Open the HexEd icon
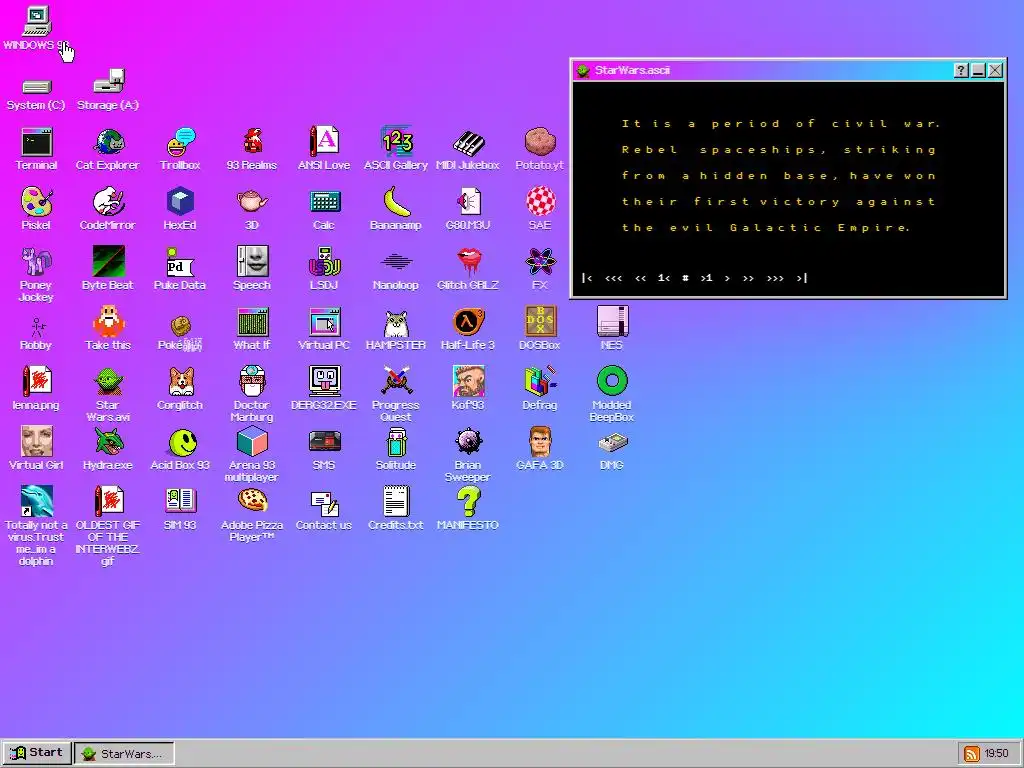 pos(180,209)
